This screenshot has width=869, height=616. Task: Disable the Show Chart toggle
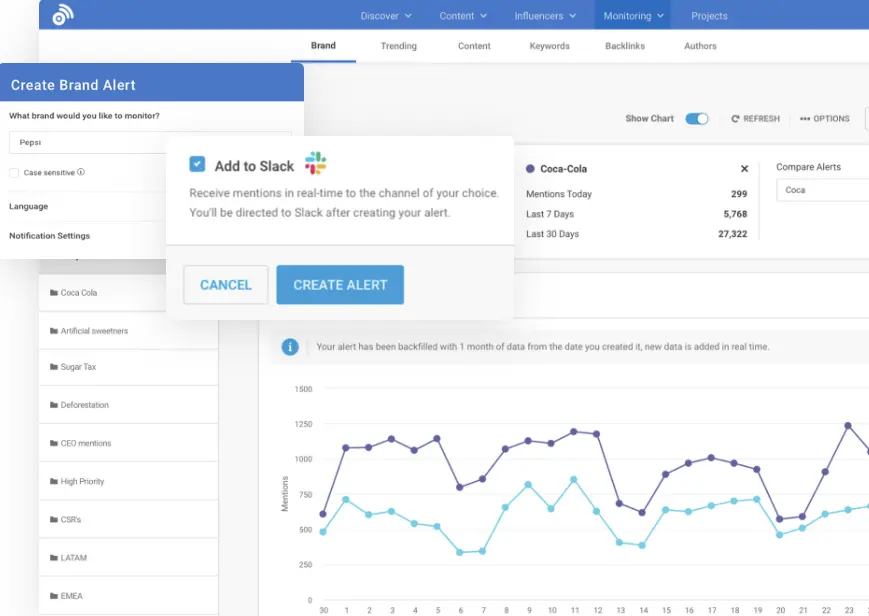[697, 118]
